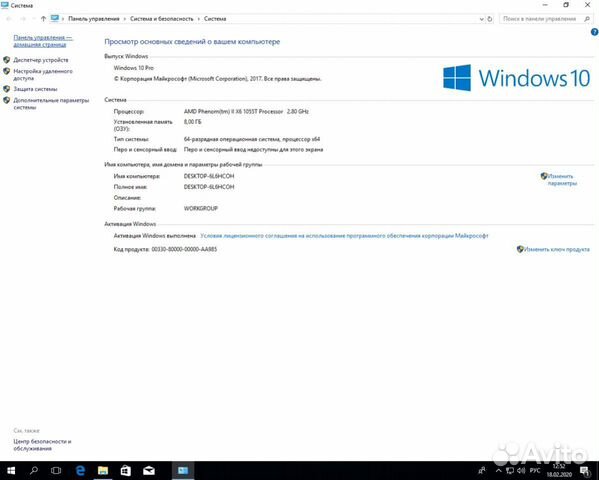This screenshot has width=599, height=480.
Task: Click the System window taskbar button
Action: [x=183, y=470]
